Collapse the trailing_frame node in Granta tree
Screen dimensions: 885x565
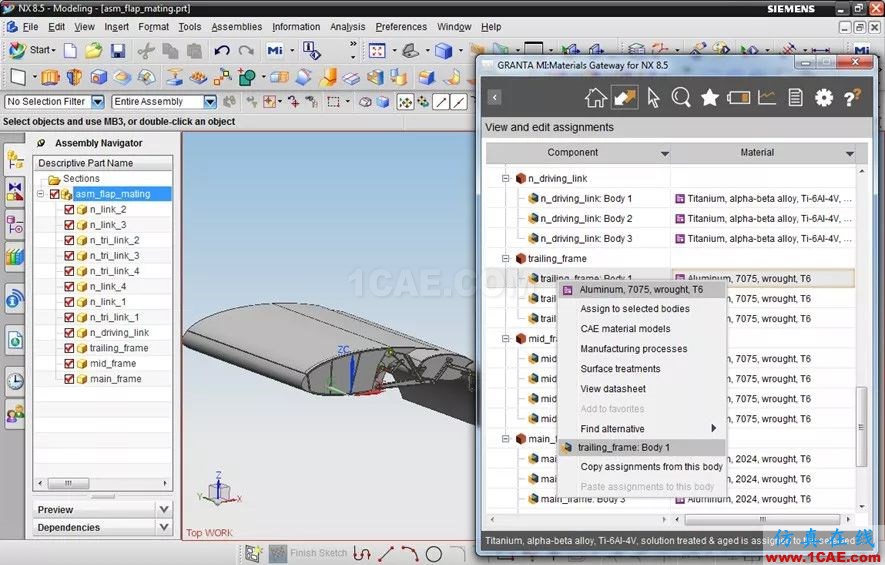[x=506, y=259]
